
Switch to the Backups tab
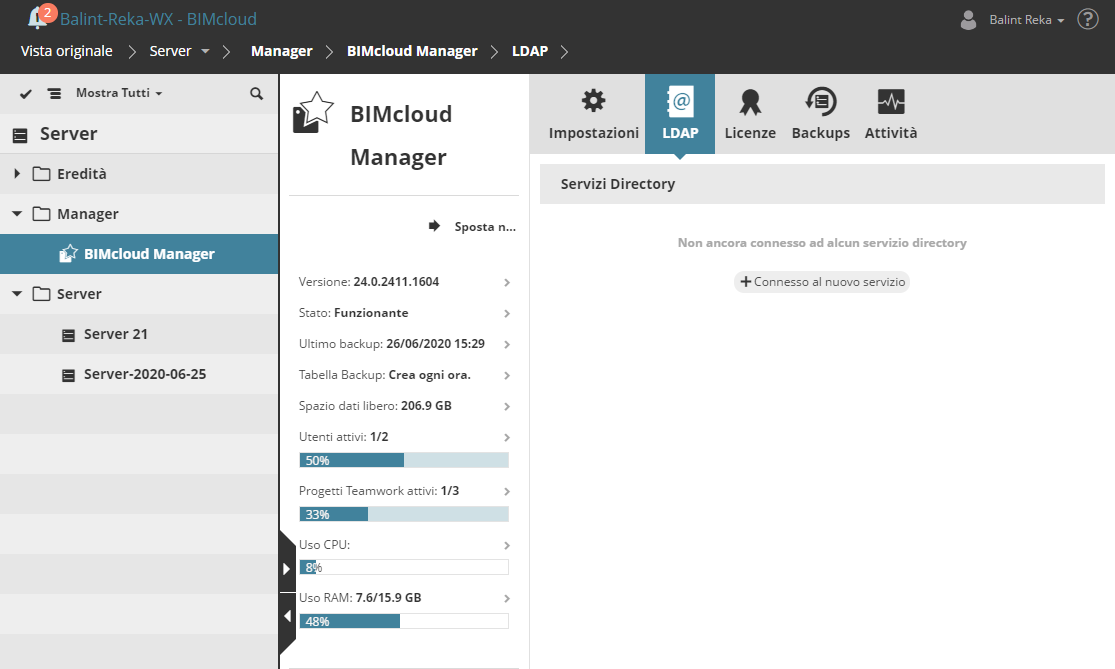[x=821, y=114]
